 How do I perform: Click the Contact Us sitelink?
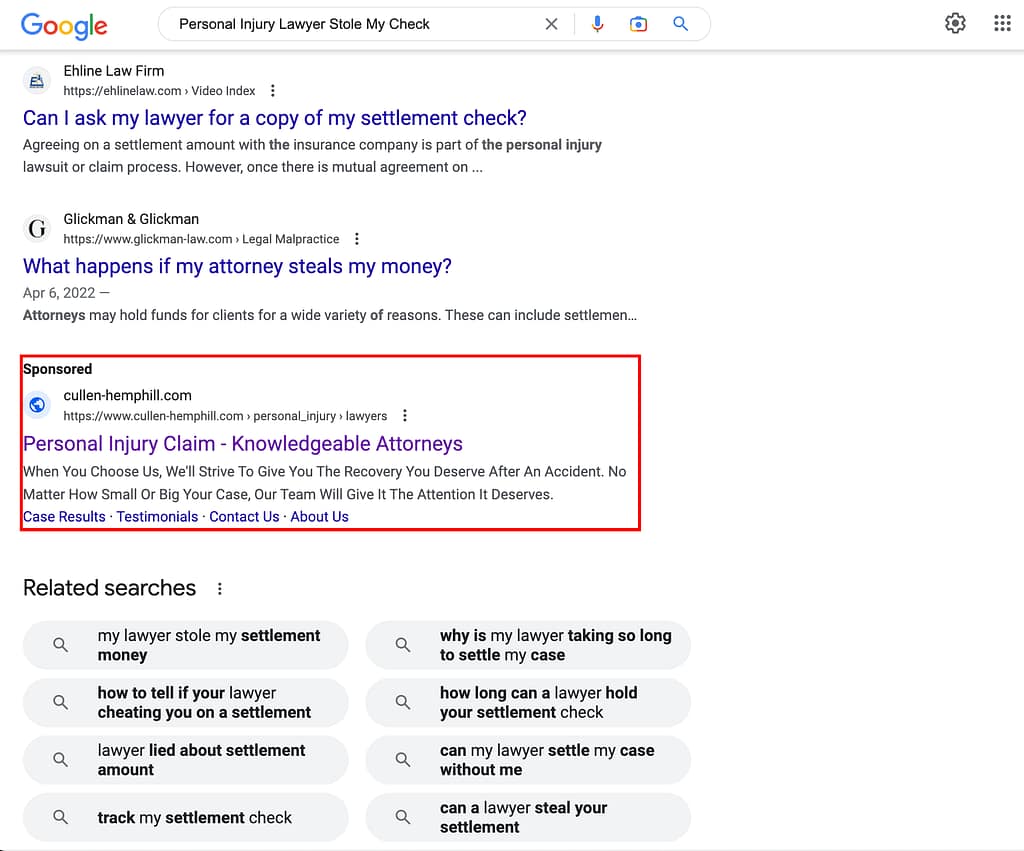tap(244, 517)
